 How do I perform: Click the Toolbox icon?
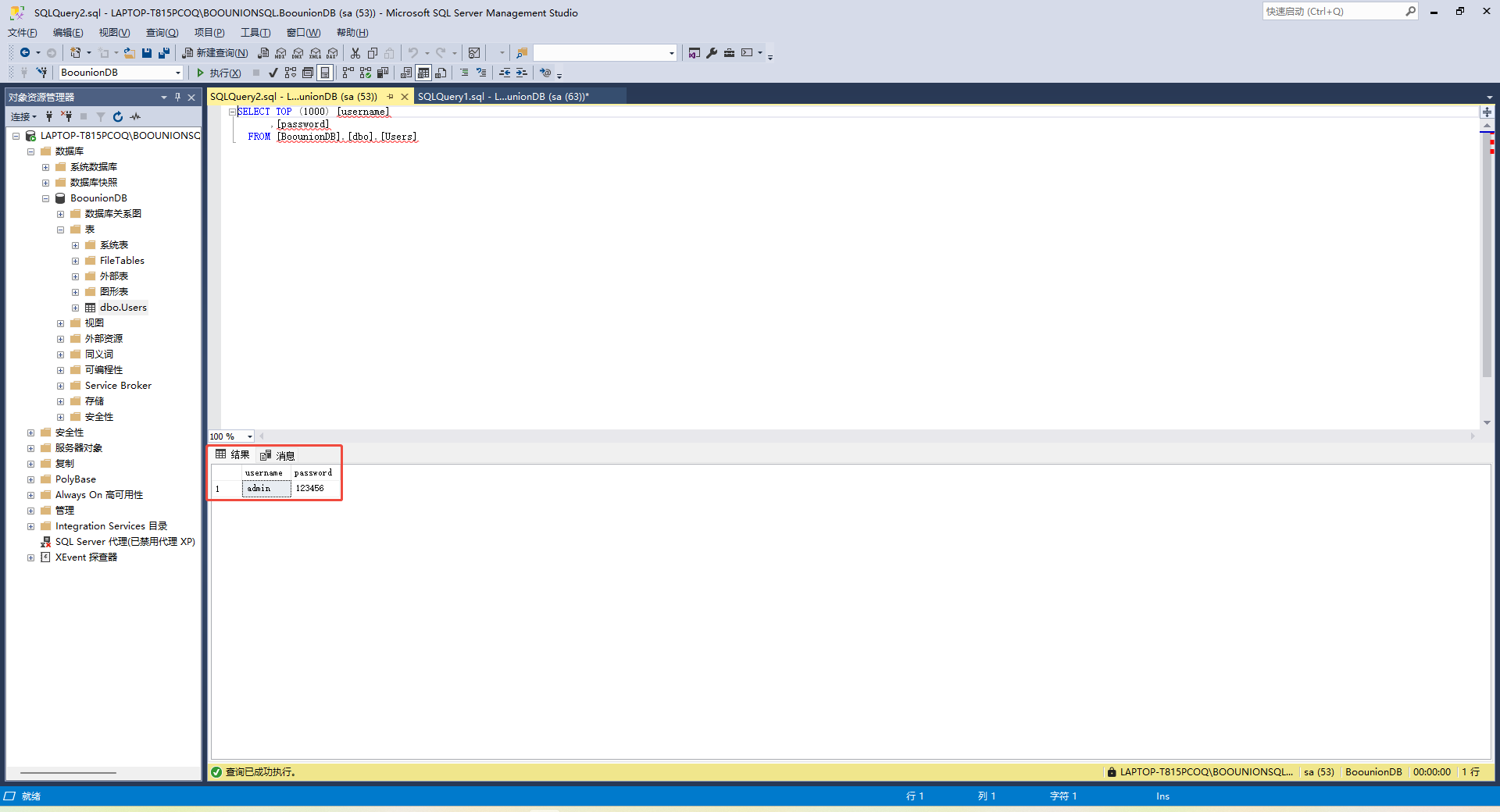click(x=729, y=53)
